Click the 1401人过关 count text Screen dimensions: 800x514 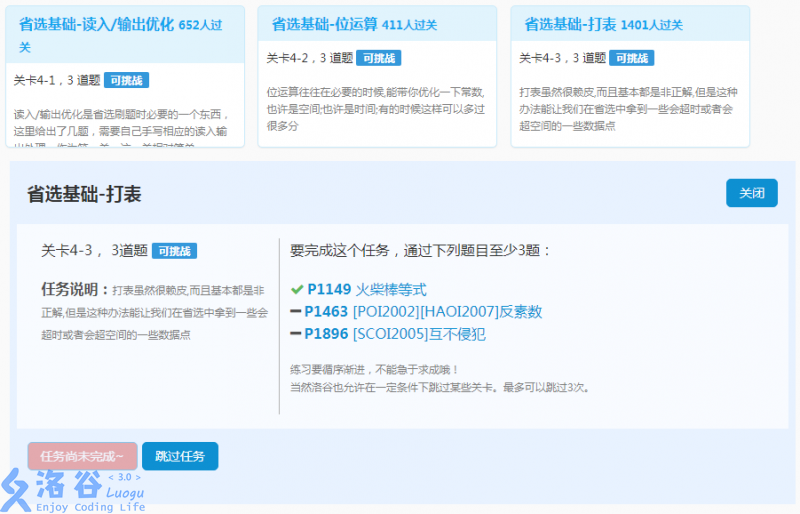coord(652,25)
